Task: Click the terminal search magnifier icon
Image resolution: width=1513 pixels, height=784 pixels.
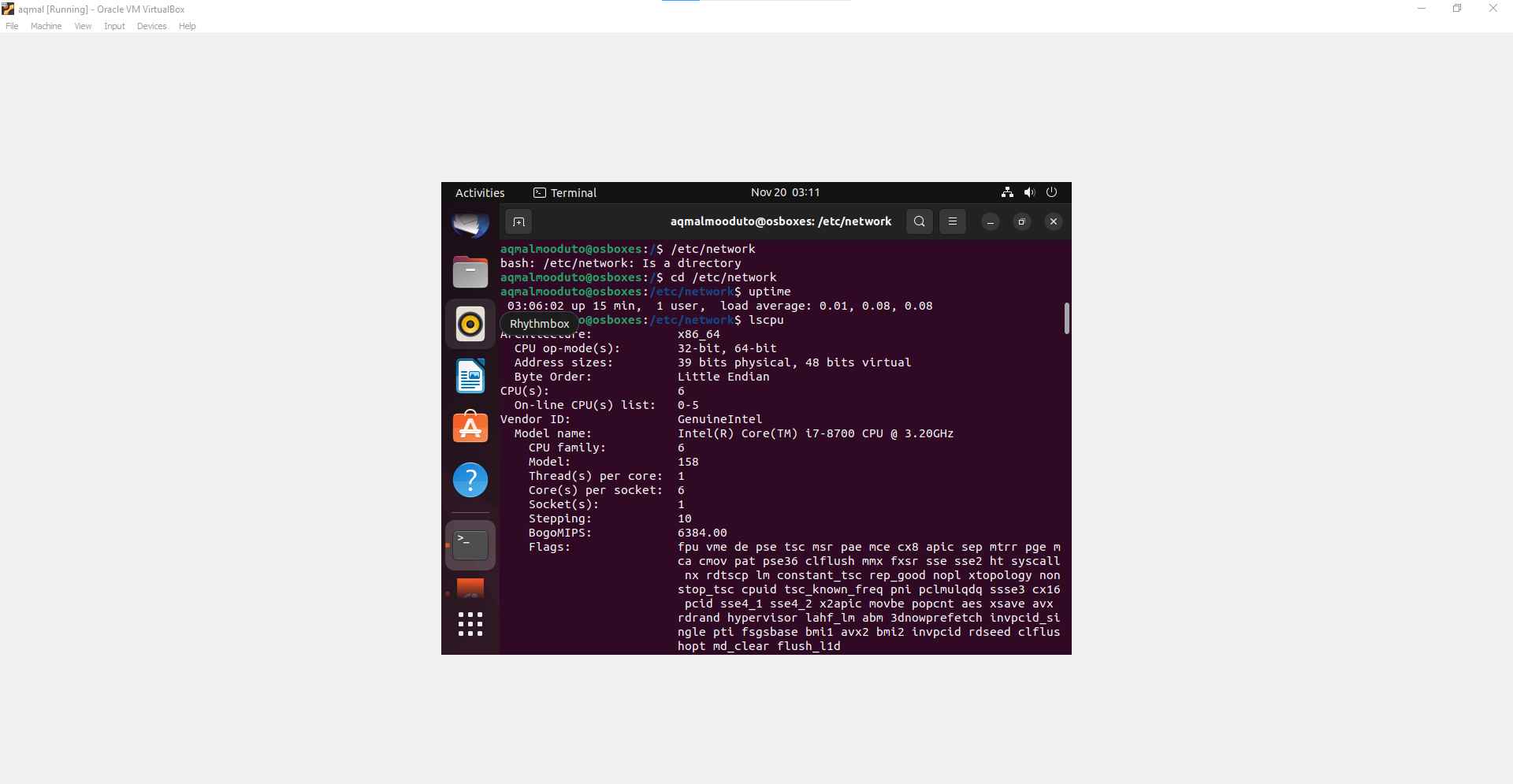Action: coord(919,221)
